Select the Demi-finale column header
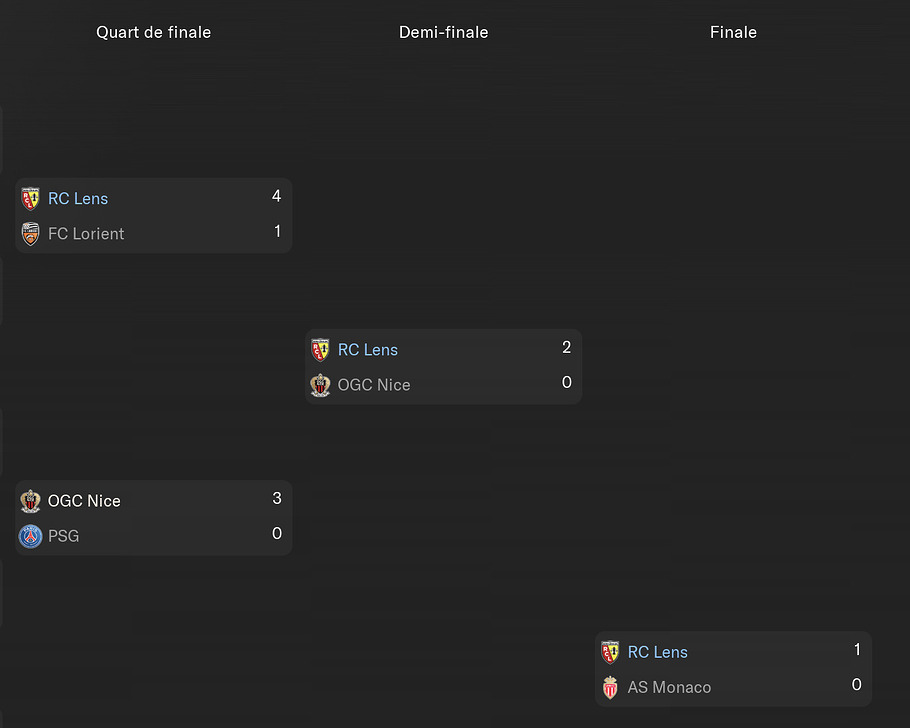The width and height of the screenshot is (910, 728). point(443,32)
